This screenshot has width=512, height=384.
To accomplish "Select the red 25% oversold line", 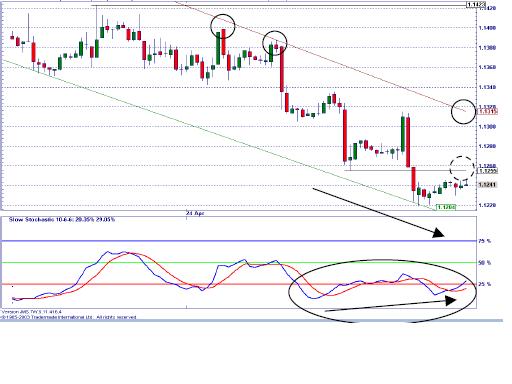I will click(x=239, y=284).
